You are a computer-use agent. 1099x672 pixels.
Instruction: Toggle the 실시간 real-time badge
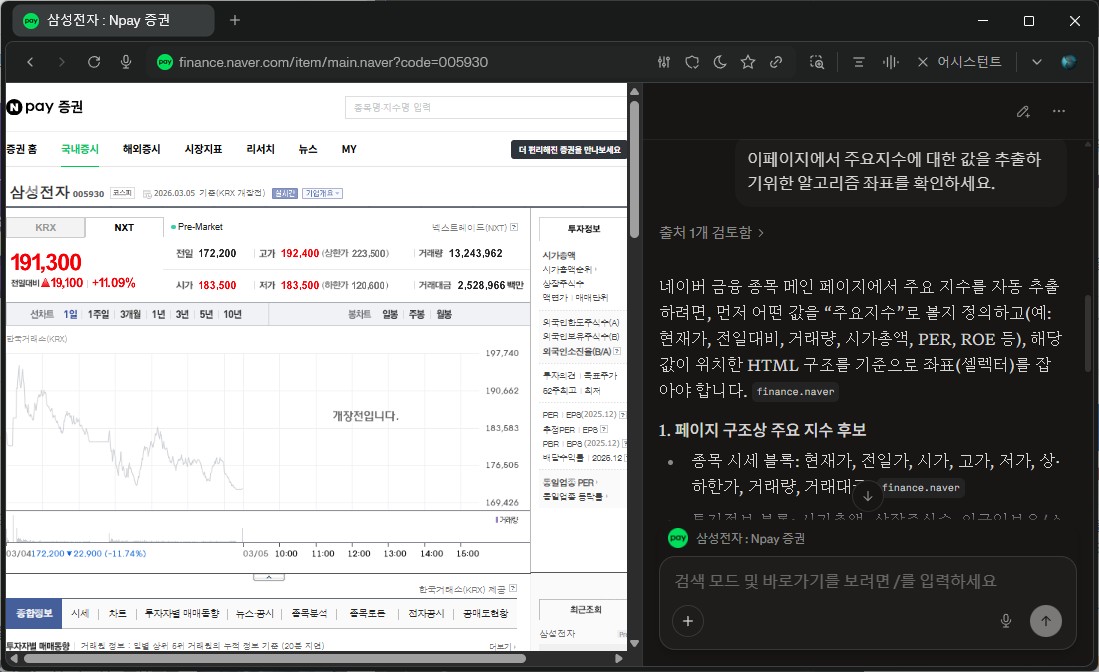pyautogui.click(x=284, y=193)
